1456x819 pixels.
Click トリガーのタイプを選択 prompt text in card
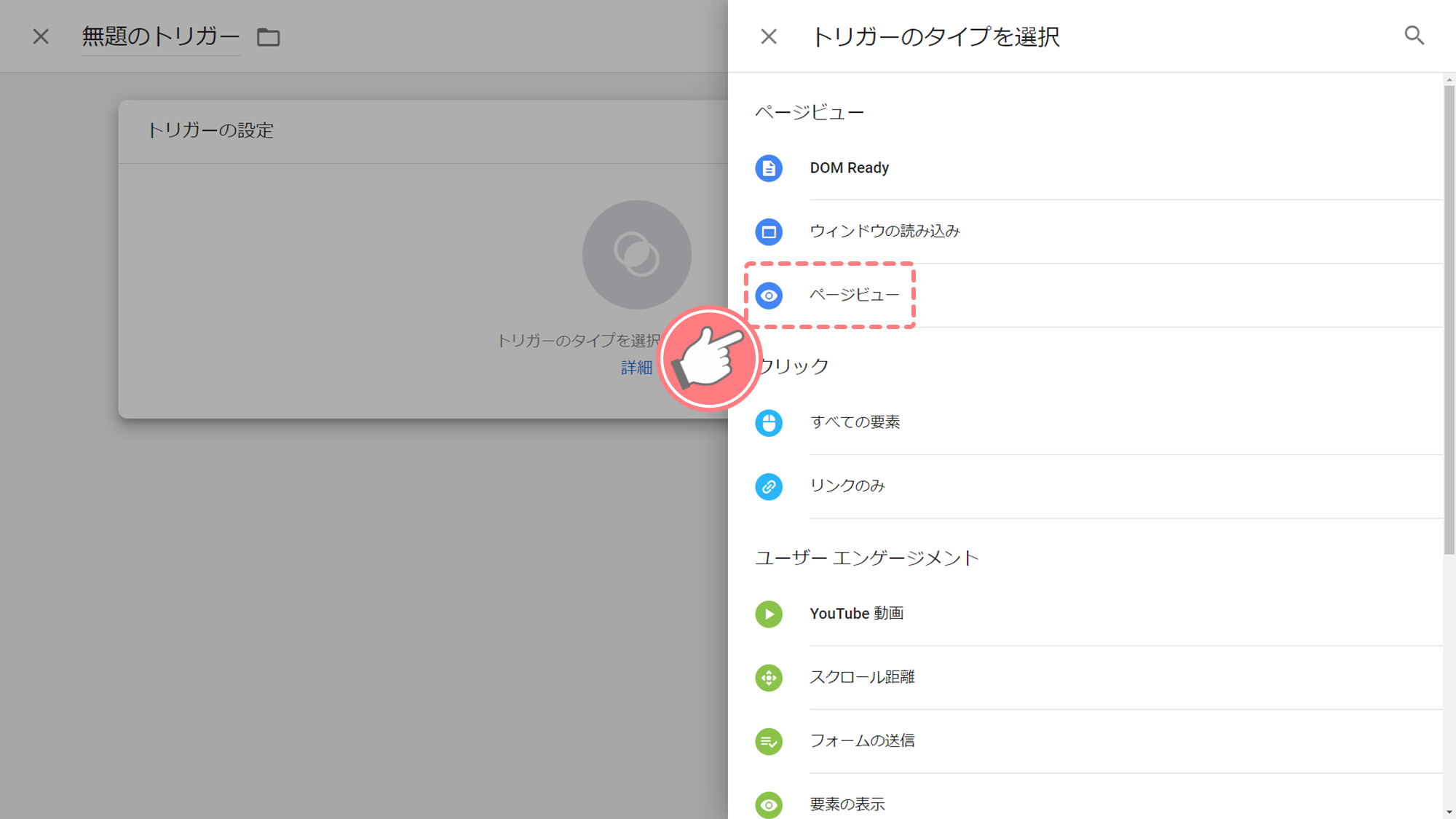578,341
